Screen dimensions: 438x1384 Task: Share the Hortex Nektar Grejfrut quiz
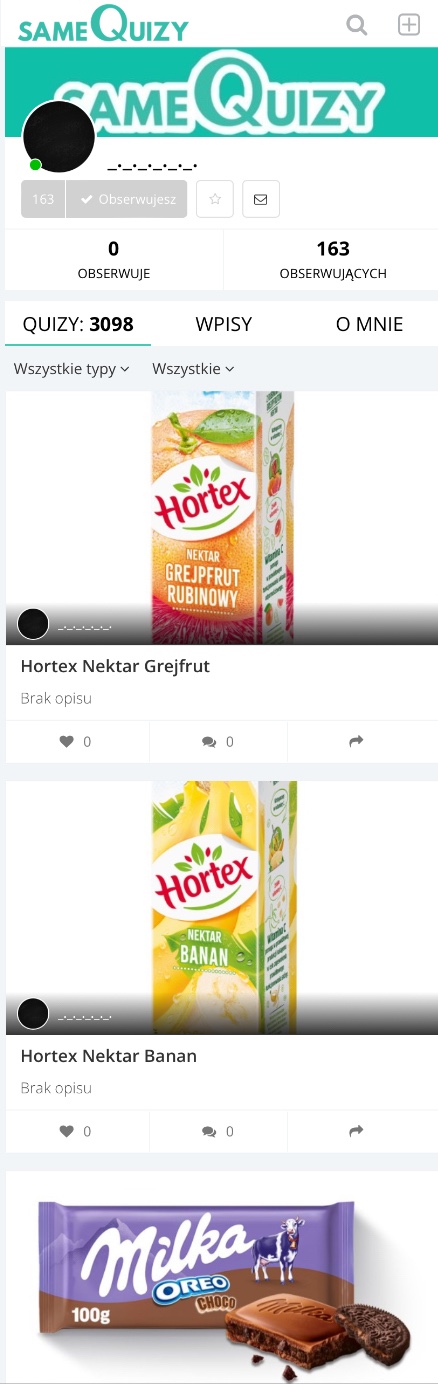click(356, 742)
